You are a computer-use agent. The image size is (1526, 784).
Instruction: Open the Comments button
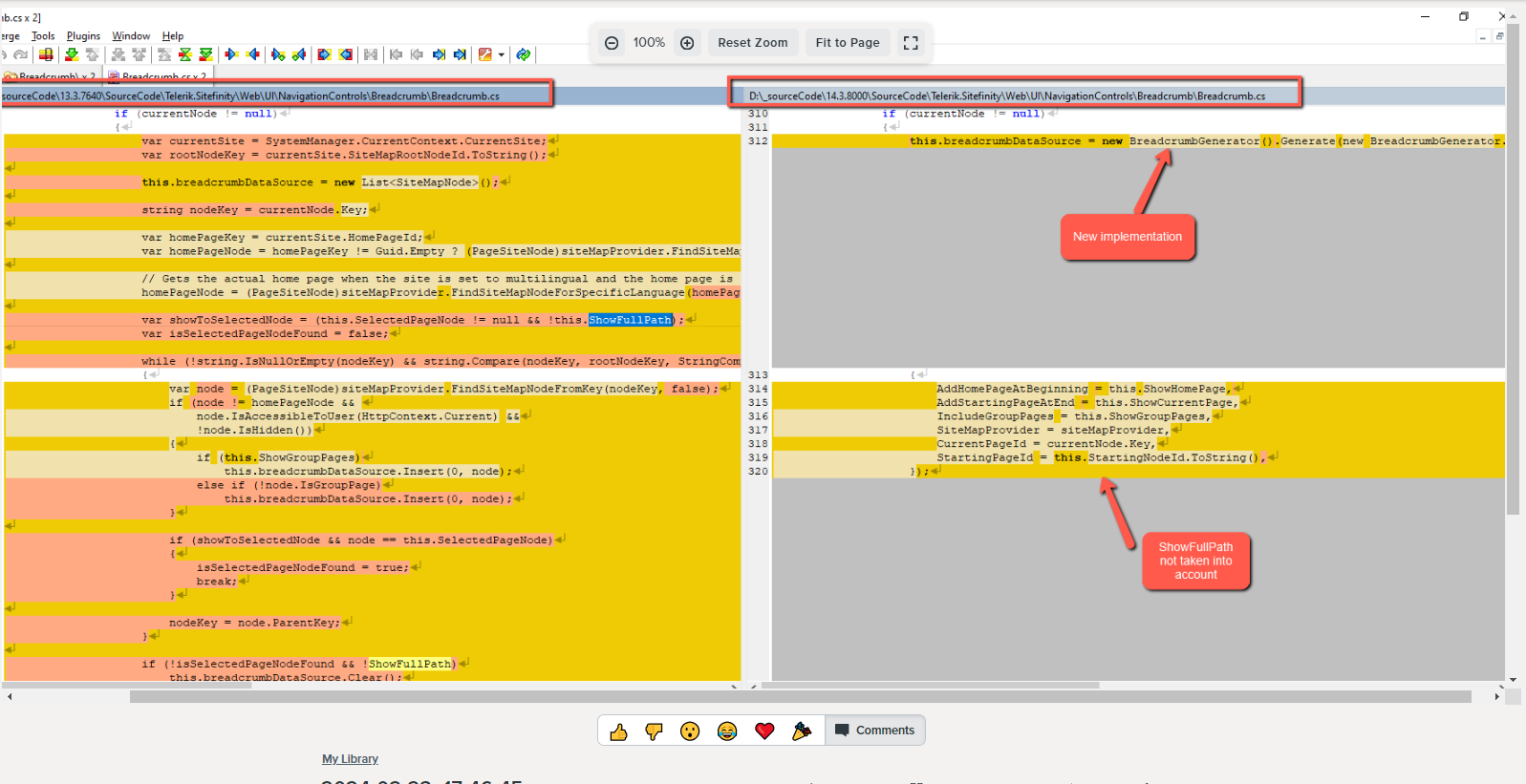875,731
